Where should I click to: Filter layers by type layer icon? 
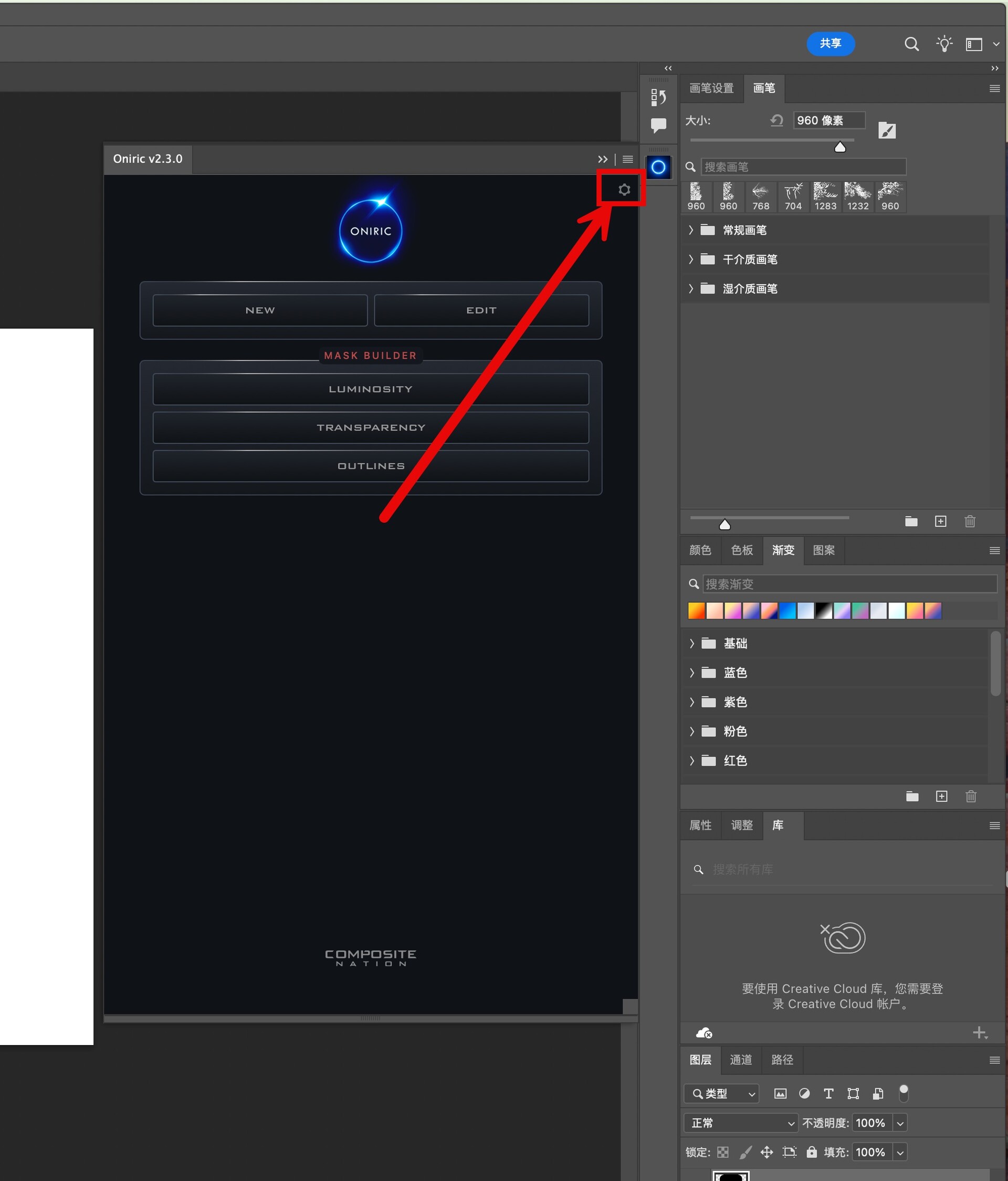point(828,1093)
